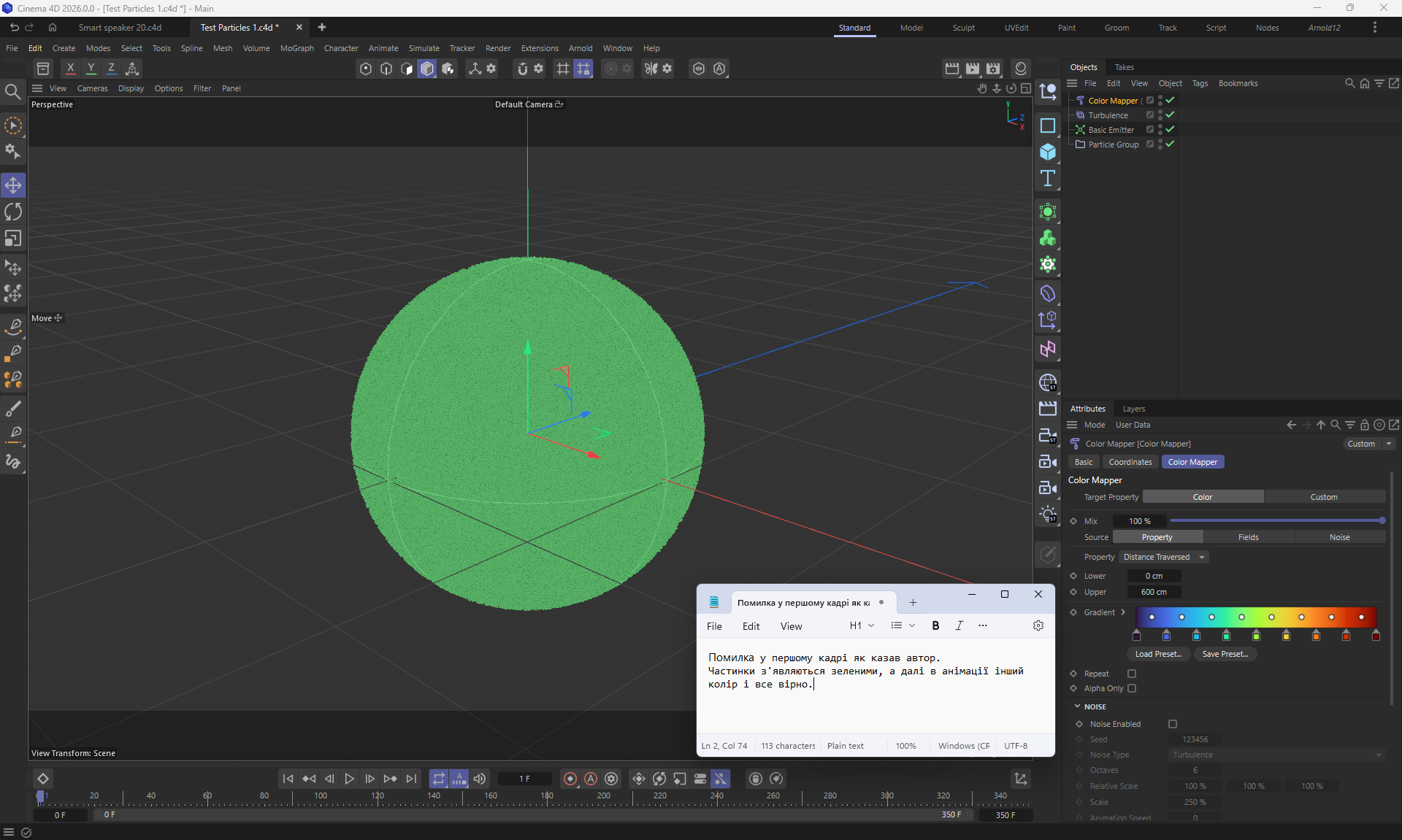This screenshot has width=1402, height=840.
Task: Add a Cube primitive from side palette
Action: pyautogui.click(x=1048, y=152)
